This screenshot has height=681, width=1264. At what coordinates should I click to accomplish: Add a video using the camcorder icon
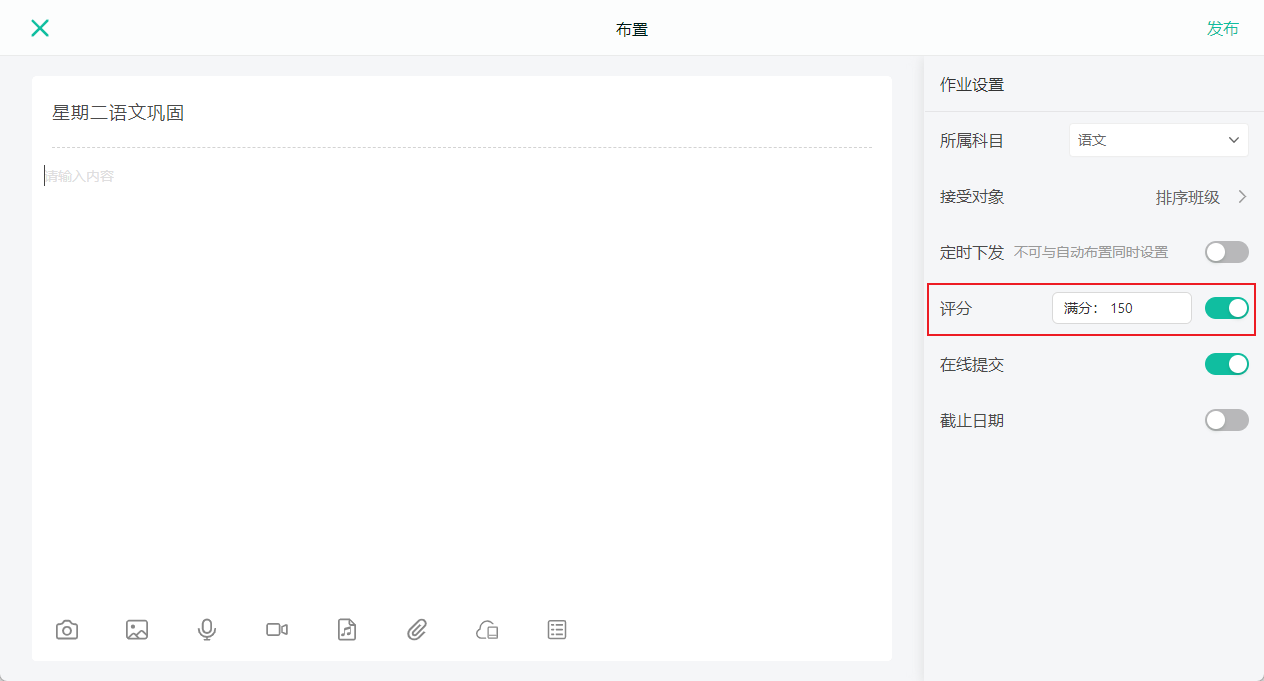coord(277,629)
